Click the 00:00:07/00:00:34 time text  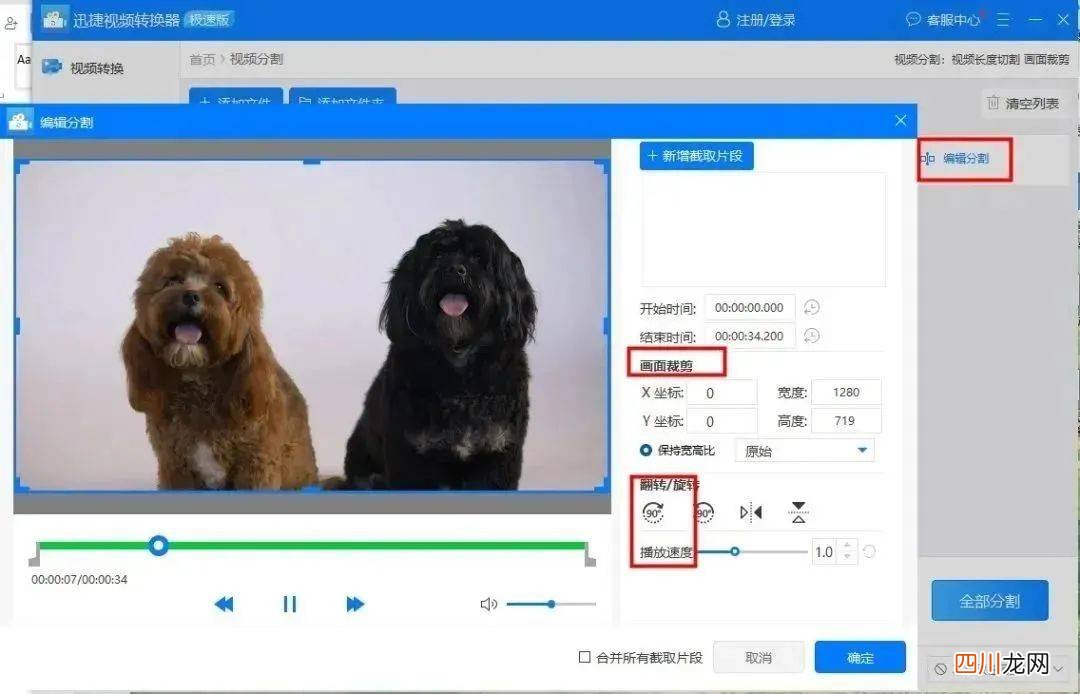tap(79, 580)
